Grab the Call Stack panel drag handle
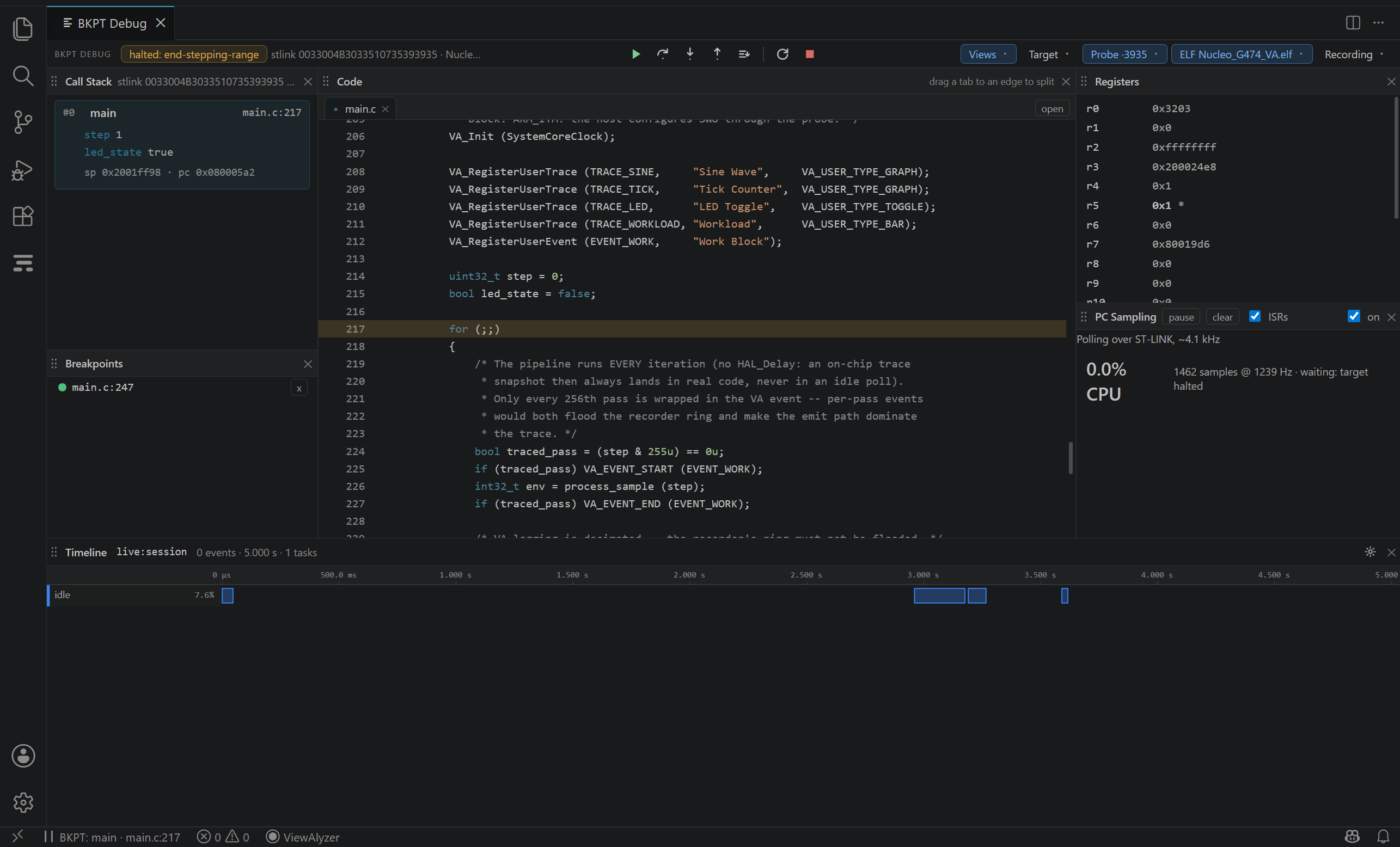 pos(54,82)
